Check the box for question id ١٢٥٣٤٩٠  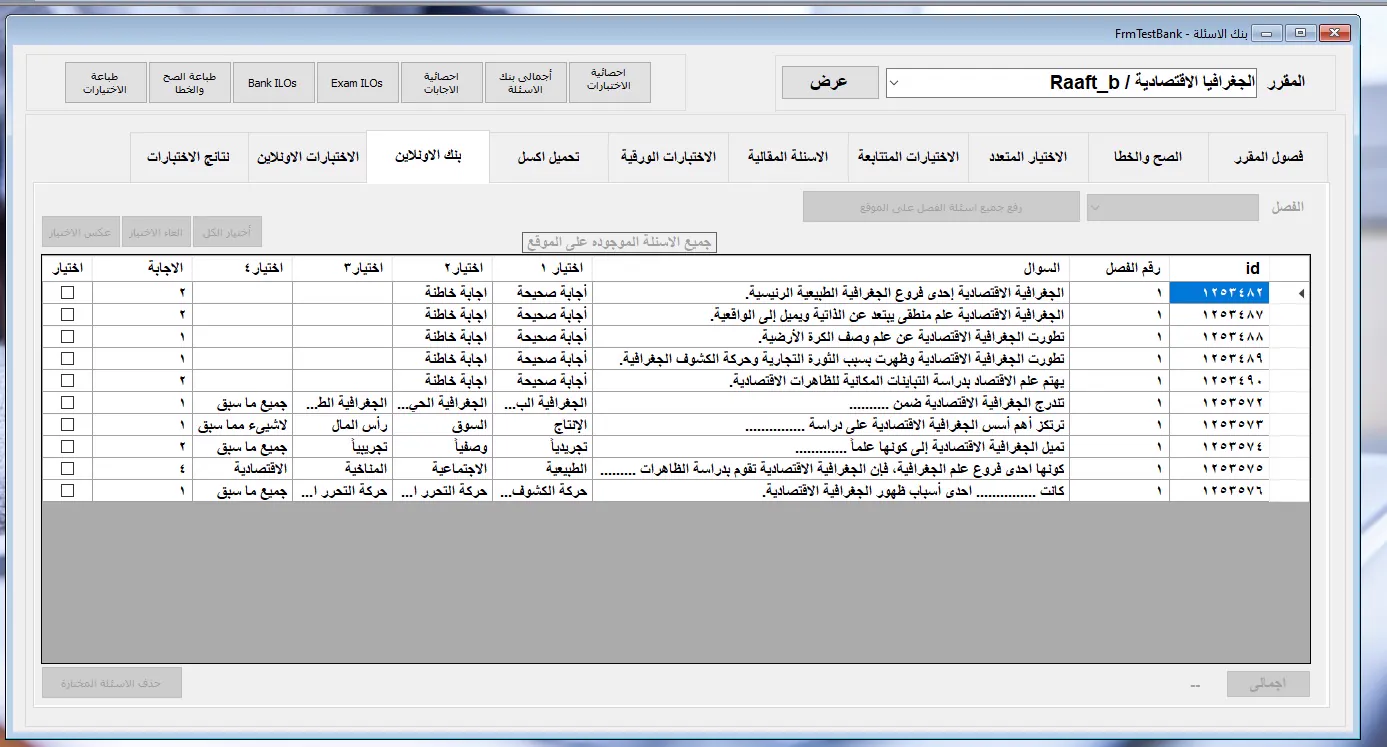coord(67,381)
